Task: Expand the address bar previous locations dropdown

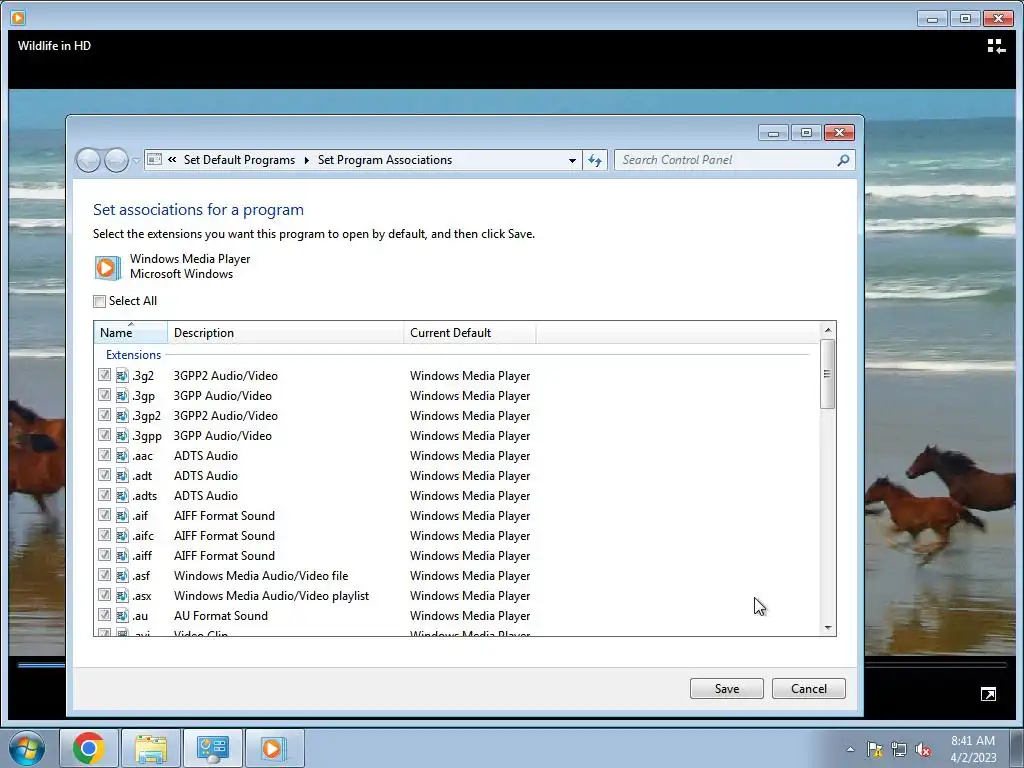Action: coord(572,161)
